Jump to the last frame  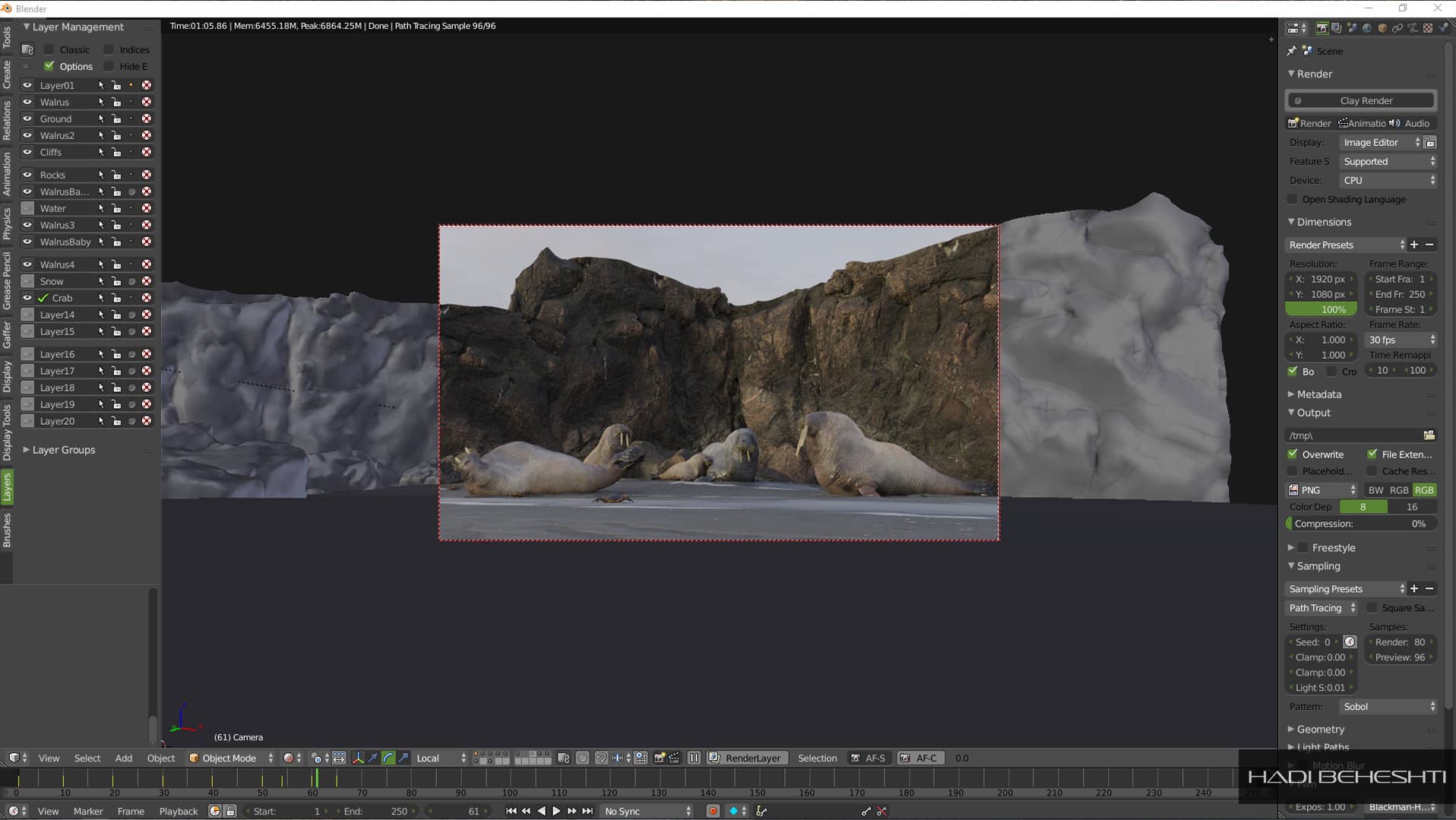[587, 811]
